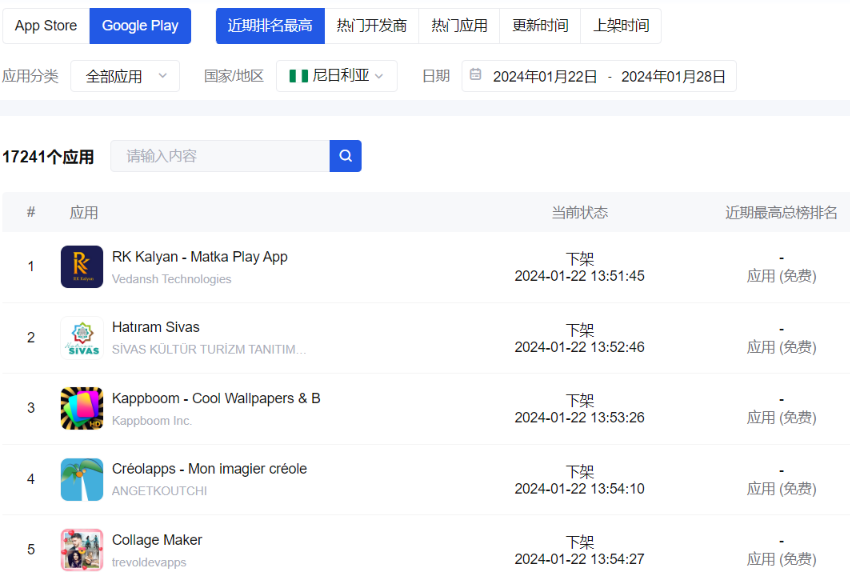
Task: Click the Nigeria flag icon
Action: point(299,76)
